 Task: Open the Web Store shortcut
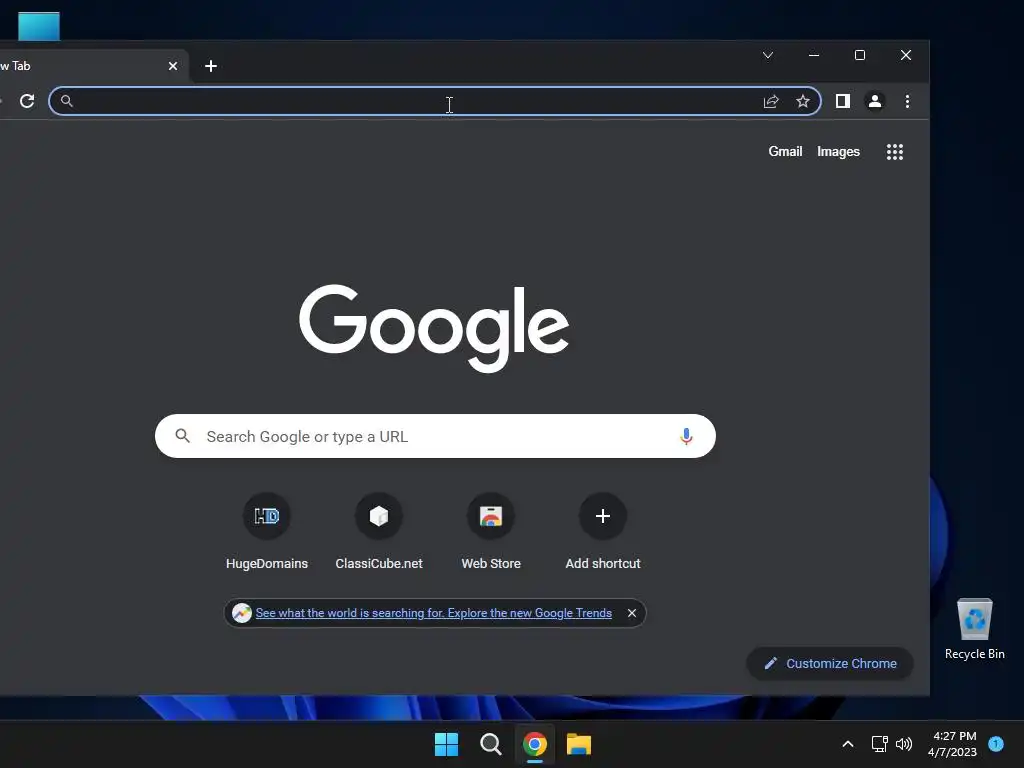click(491, 532)
